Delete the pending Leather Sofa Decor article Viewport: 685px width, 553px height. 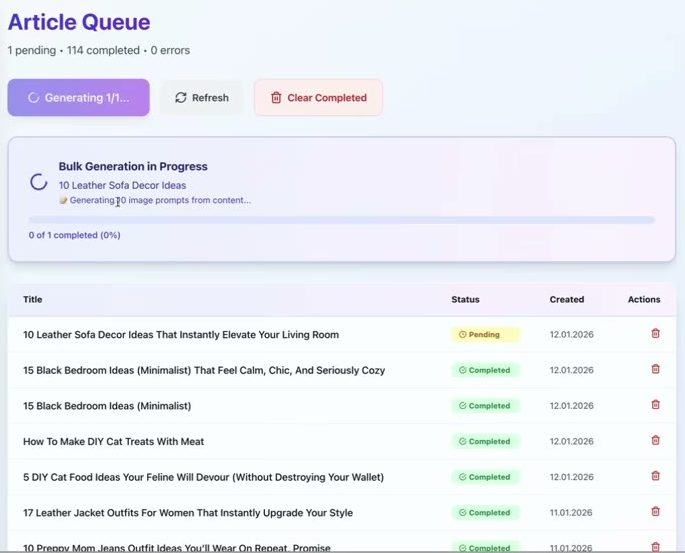[655, 333]
